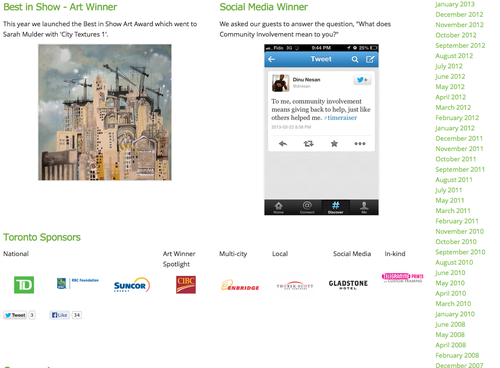Screen dimensions: 500x368
Task: Open the Telegramme Prints logo
Action: point(403,277)
